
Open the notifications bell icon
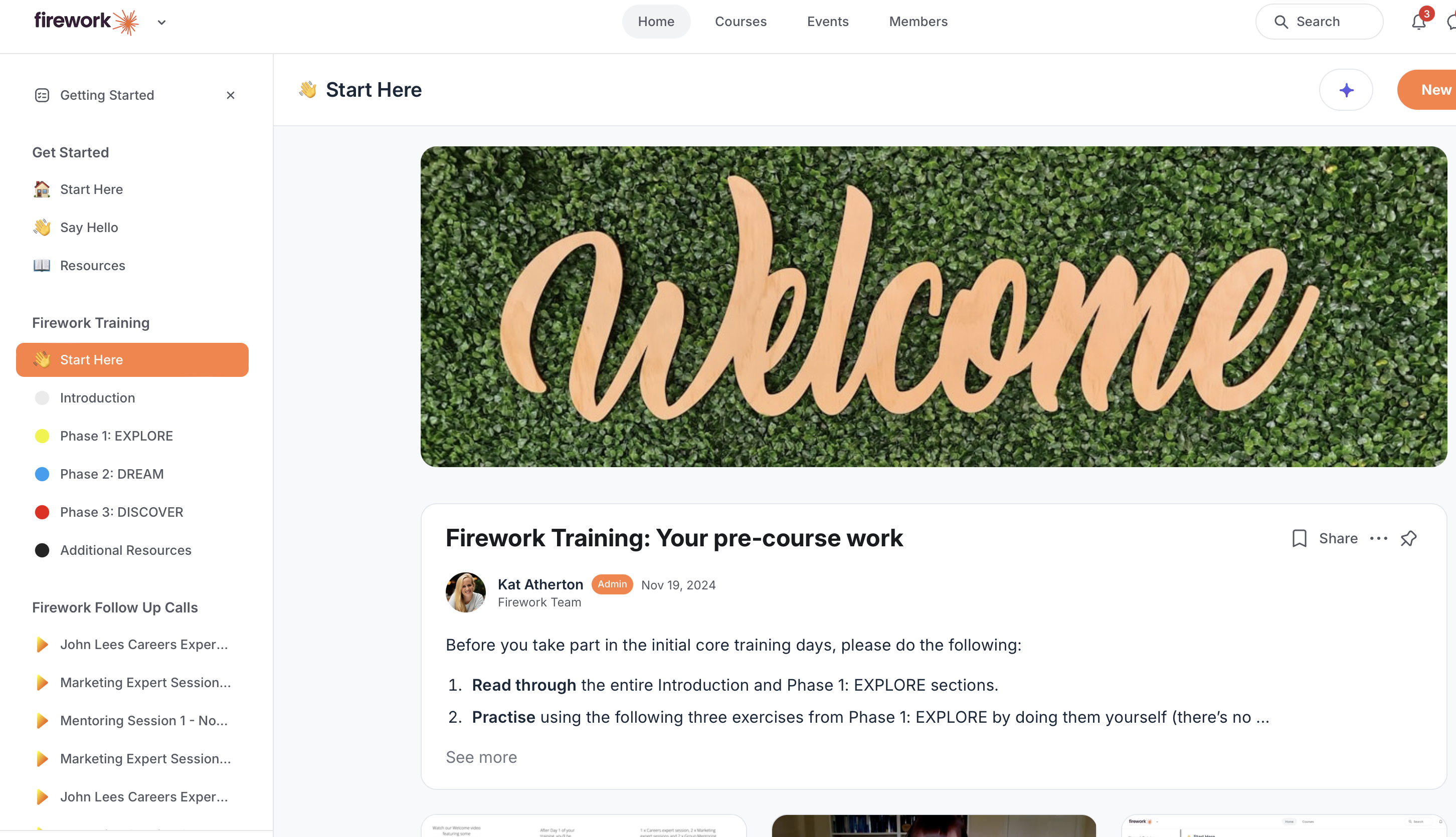click(1418, 22)
